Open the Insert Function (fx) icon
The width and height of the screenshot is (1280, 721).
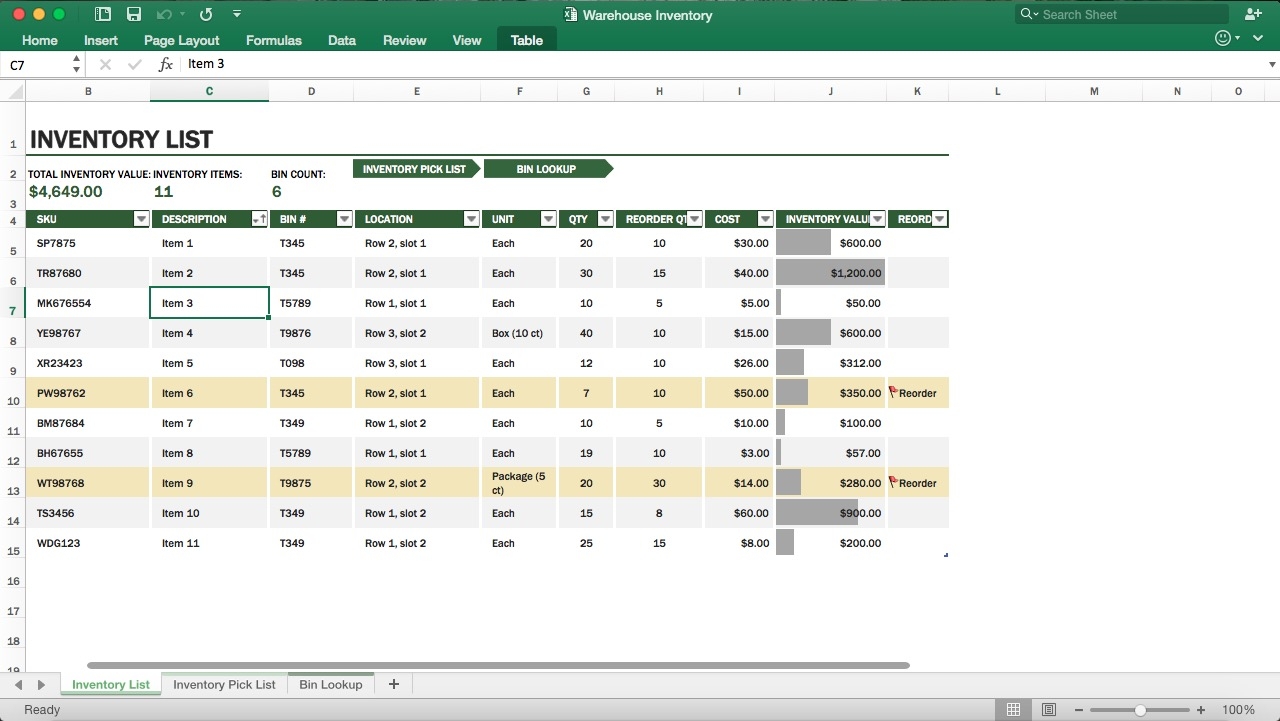click(x=165, y=63)
